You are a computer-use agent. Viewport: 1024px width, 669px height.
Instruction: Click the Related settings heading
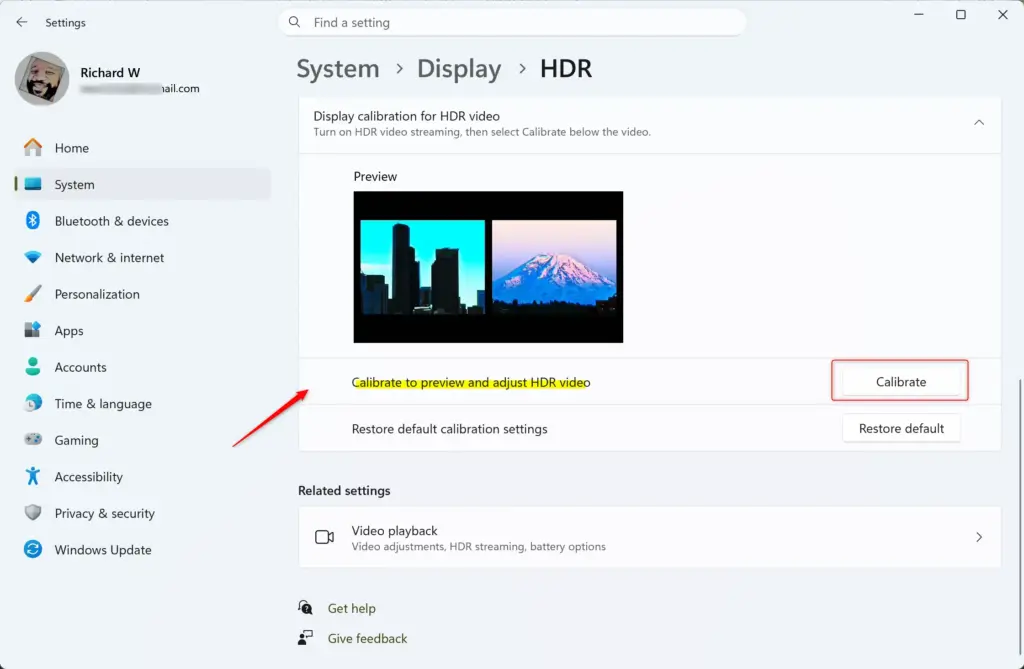click(x=344, y=491)
